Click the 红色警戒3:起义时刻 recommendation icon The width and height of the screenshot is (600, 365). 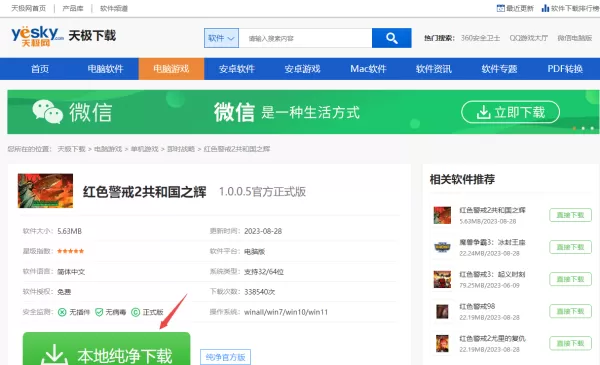442,279
